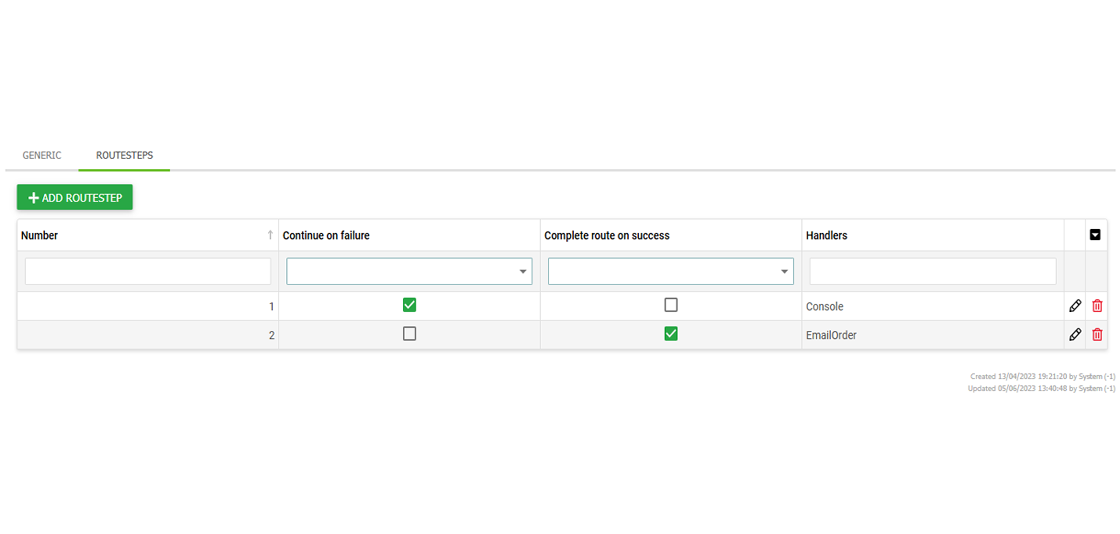Click the sort arrow in Number column
The height and width of the screenshot is (534, 1120).
coord(270,235)
